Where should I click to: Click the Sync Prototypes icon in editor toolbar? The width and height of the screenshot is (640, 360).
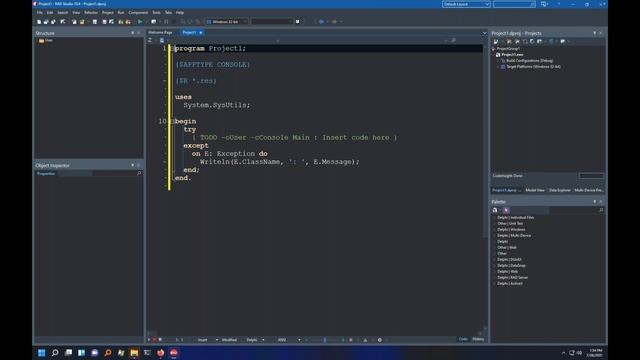click(x=150, y=40)
